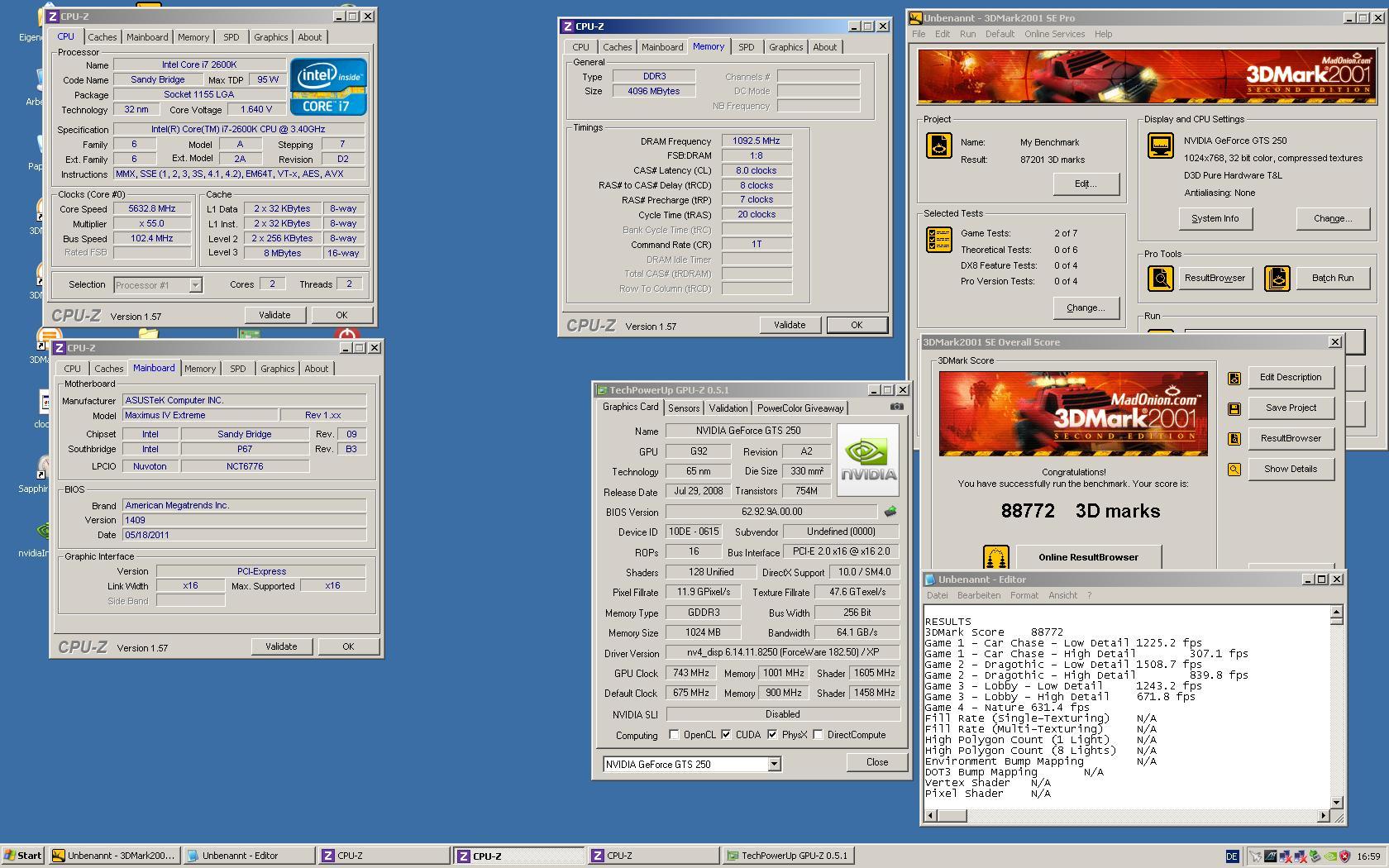1389x868 pixels.
Task: Click the System Info button in 3DMark2001
Action: (1215, 219)
